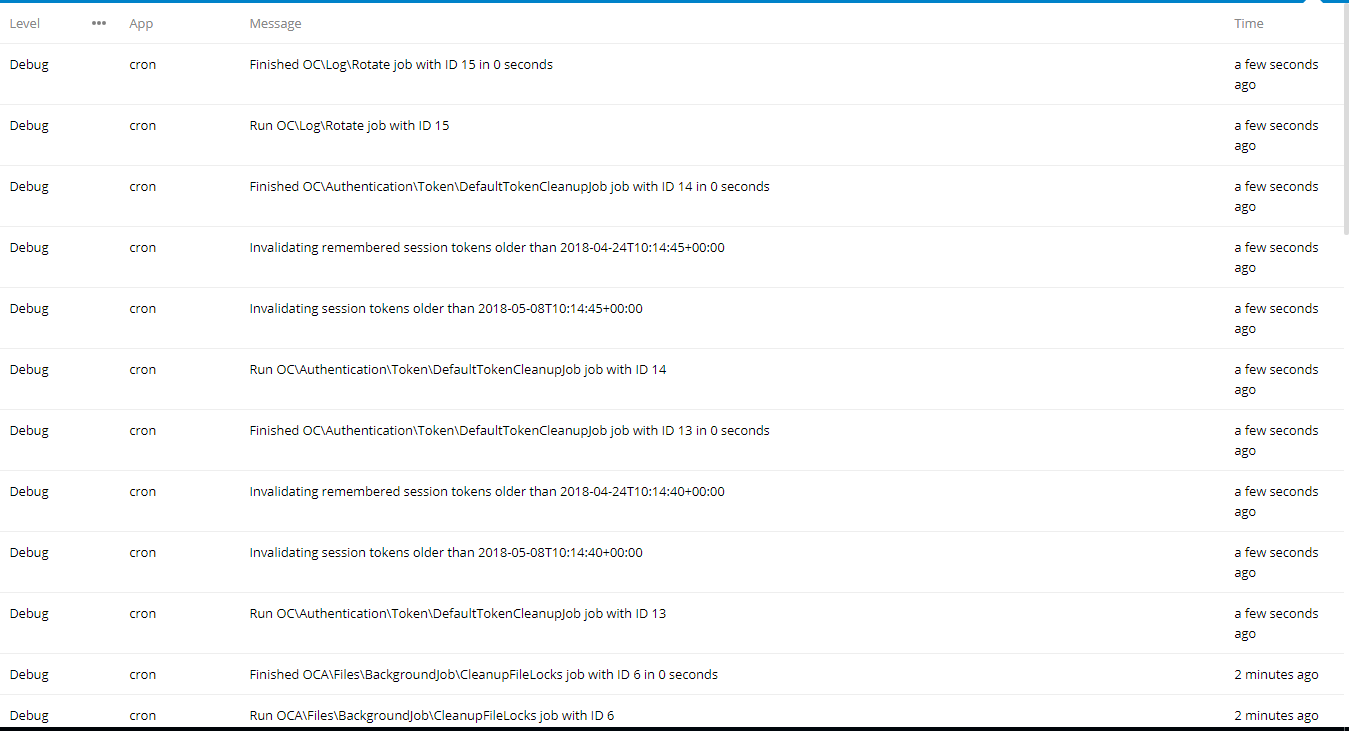Select session tokens message dated 2018-05-08T10:14:45

pyautogui.click(x=446, y=309)
